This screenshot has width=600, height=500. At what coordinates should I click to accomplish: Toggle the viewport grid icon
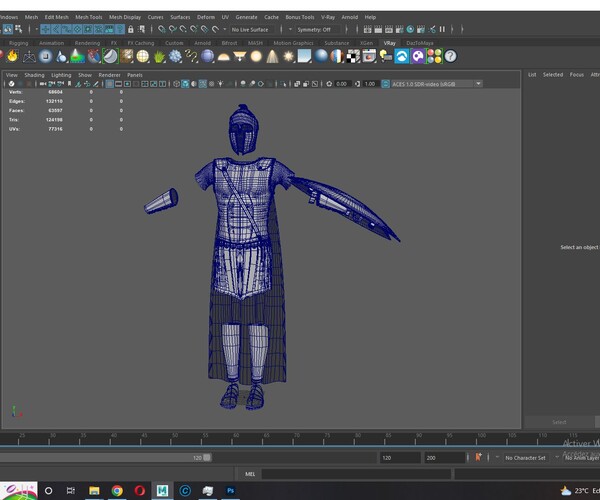click(109, 84)
